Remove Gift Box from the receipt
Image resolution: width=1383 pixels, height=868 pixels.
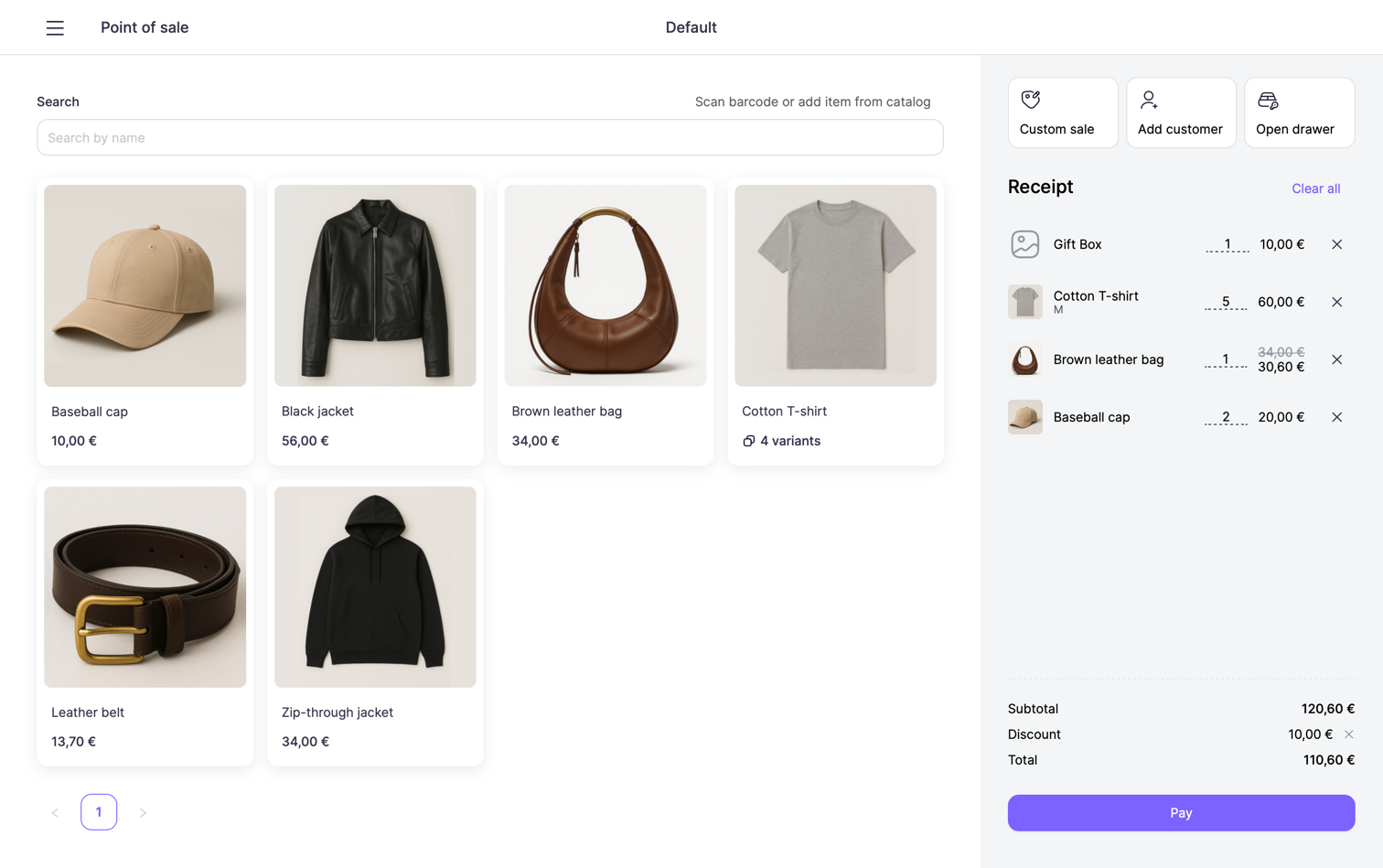[1336, 244]
